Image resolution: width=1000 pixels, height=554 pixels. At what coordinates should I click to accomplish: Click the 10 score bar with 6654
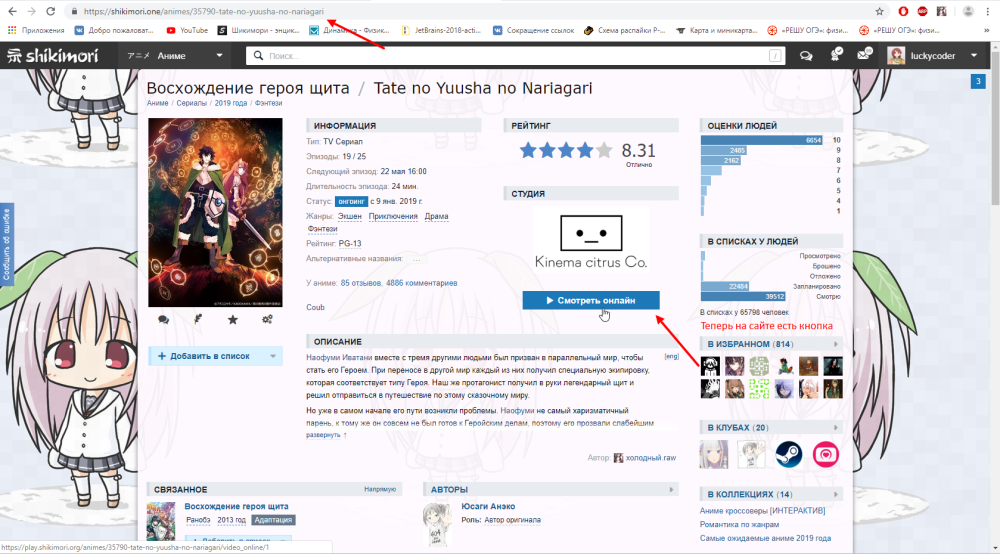coord(761,140)
